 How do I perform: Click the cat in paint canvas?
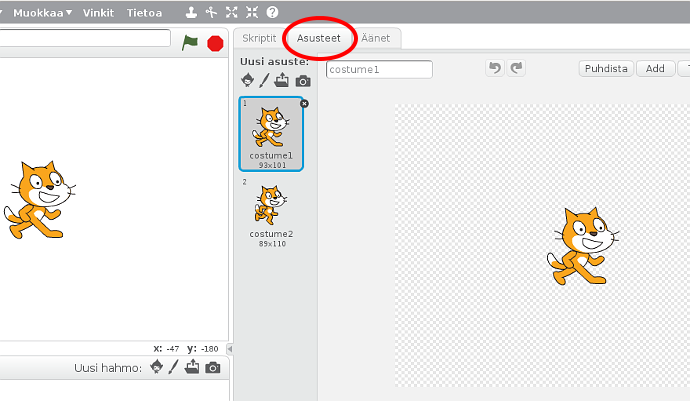tap(583, 246)
